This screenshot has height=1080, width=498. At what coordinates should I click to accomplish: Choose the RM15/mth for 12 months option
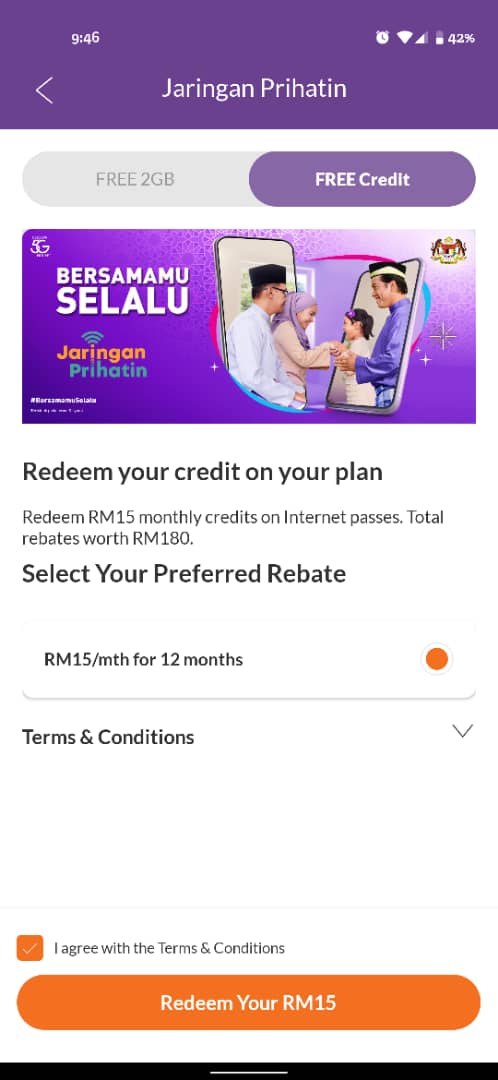tap(249, 659)
